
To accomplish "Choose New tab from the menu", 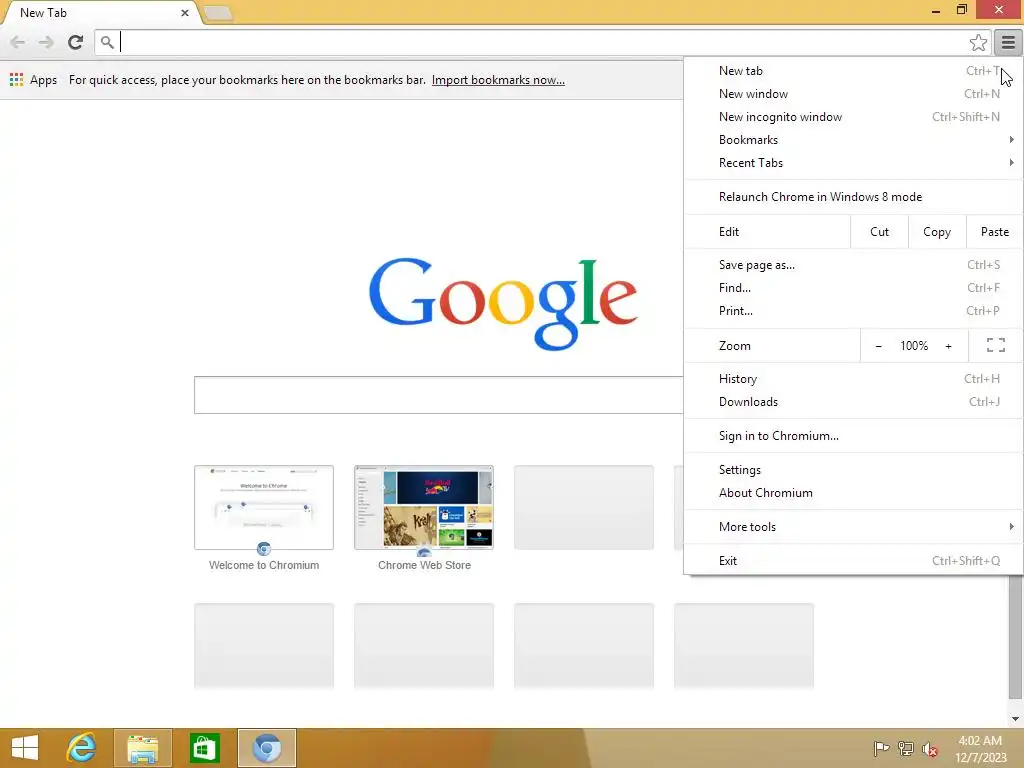I will pyautogui.click(x=853, y=71).
